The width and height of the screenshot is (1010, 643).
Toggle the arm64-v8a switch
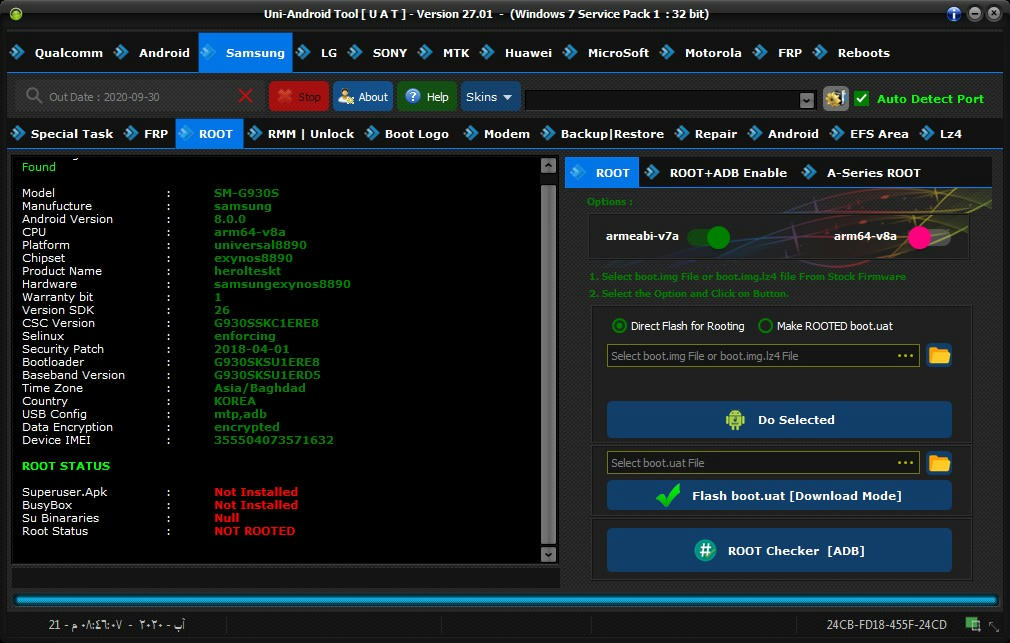(x=928, y=237)
